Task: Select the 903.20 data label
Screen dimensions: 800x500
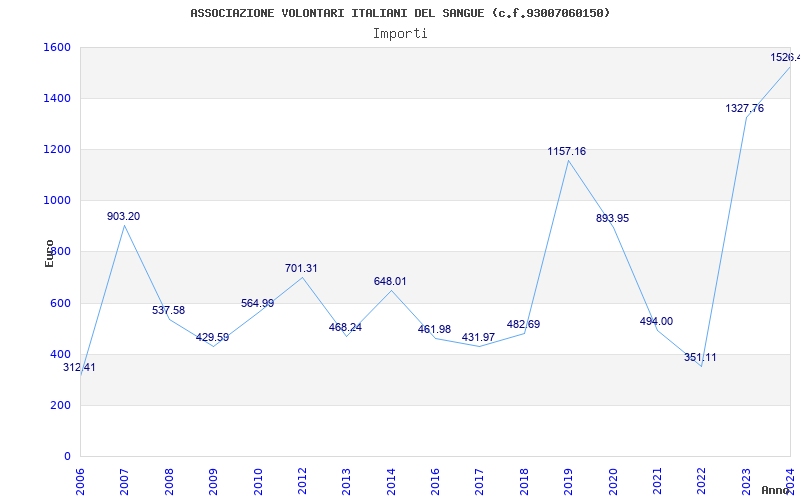Action: (123, 216)
